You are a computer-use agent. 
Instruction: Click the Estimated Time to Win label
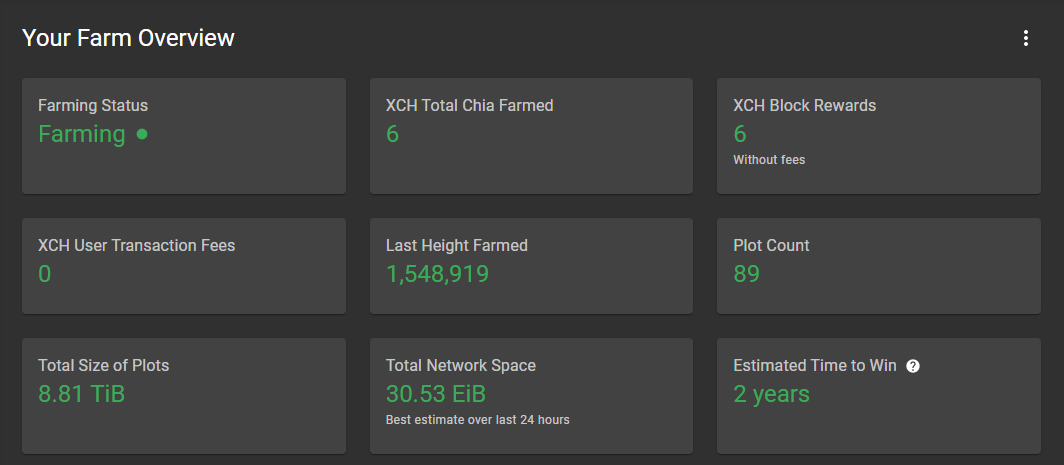pos(814,365)
